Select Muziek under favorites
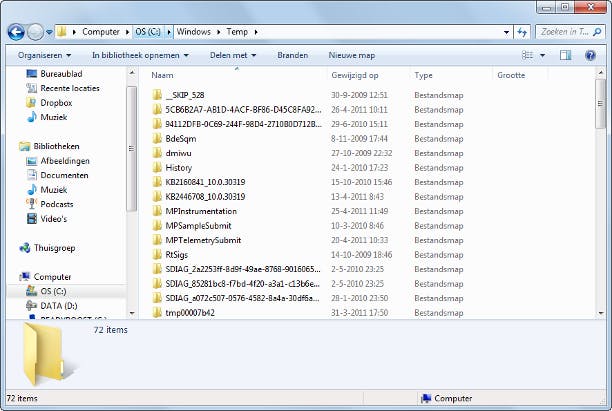612x411 pixels. pyautogui.click(x=53, y=117)
